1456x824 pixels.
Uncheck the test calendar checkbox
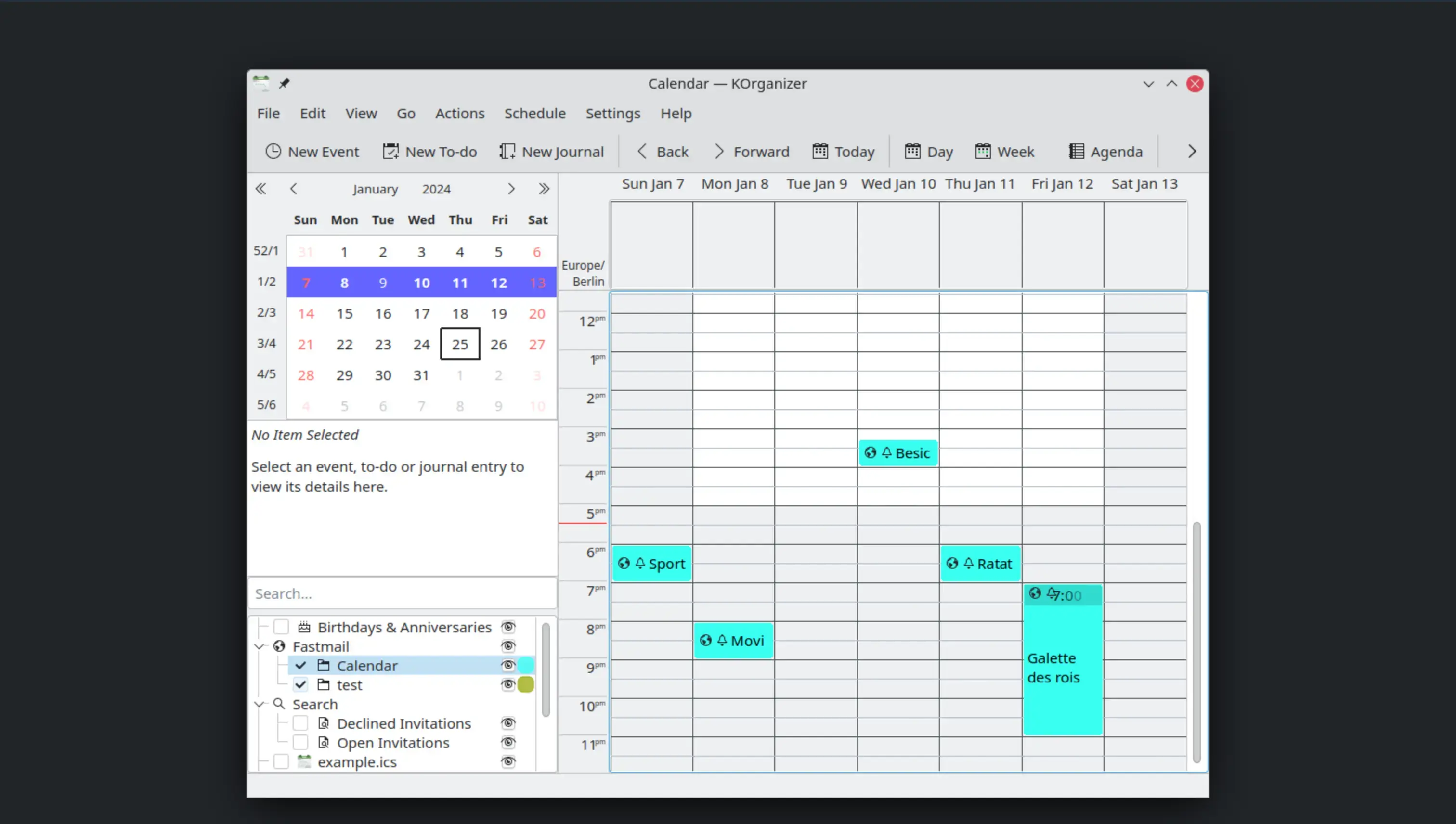click(x=300, y=685)
